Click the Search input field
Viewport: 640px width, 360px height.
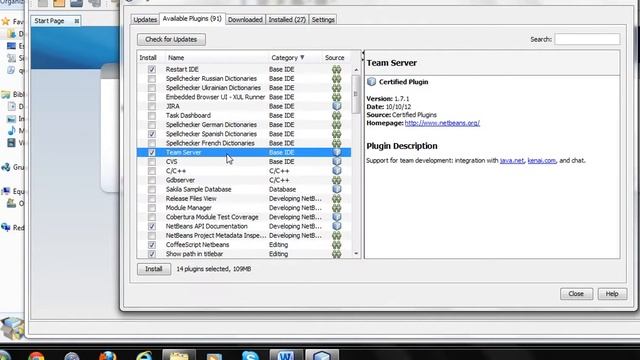pos(587,39)
